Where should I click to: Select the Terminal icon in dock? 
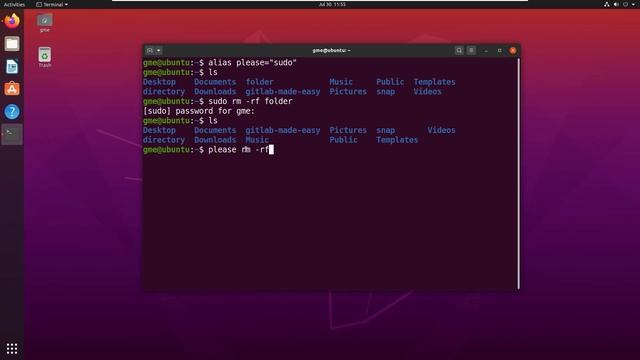12,134
